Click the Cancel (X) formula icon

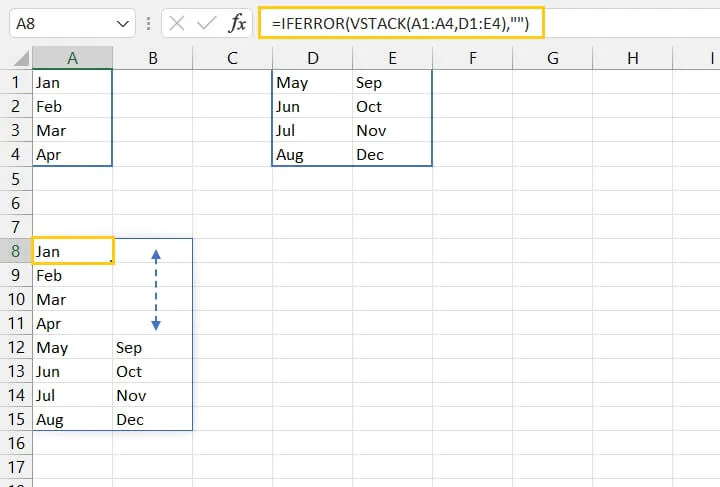[176, 23]
